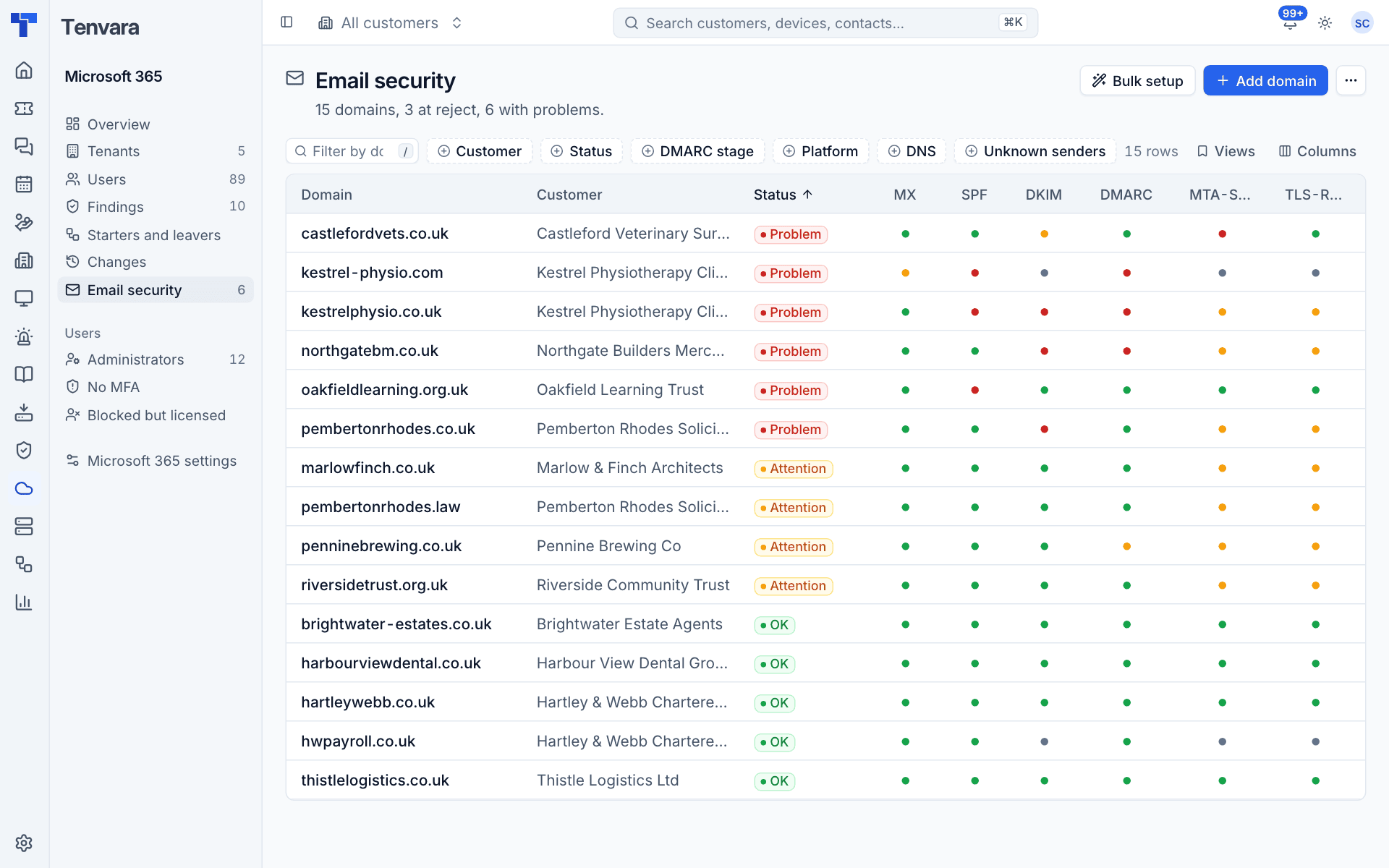Click the Add domain button
Viewport: 1389px width, 868px height.
(x=1265, y=81)
